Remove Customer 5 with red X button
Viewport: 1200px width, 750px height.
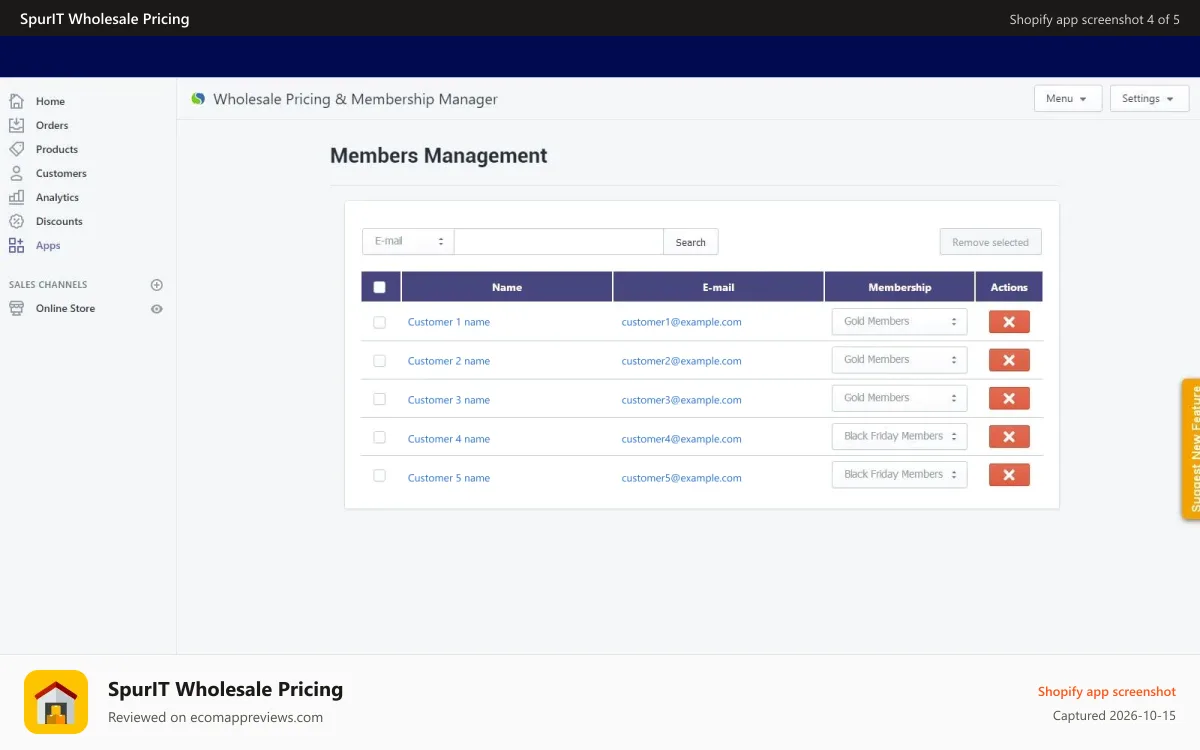pos(1009,475)
